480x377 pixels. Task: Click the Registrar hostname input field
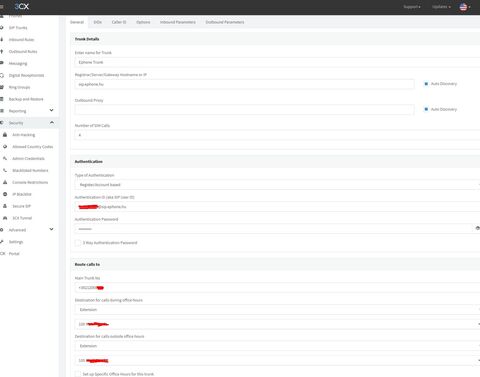pyautogui.click(x=245, y=84)
